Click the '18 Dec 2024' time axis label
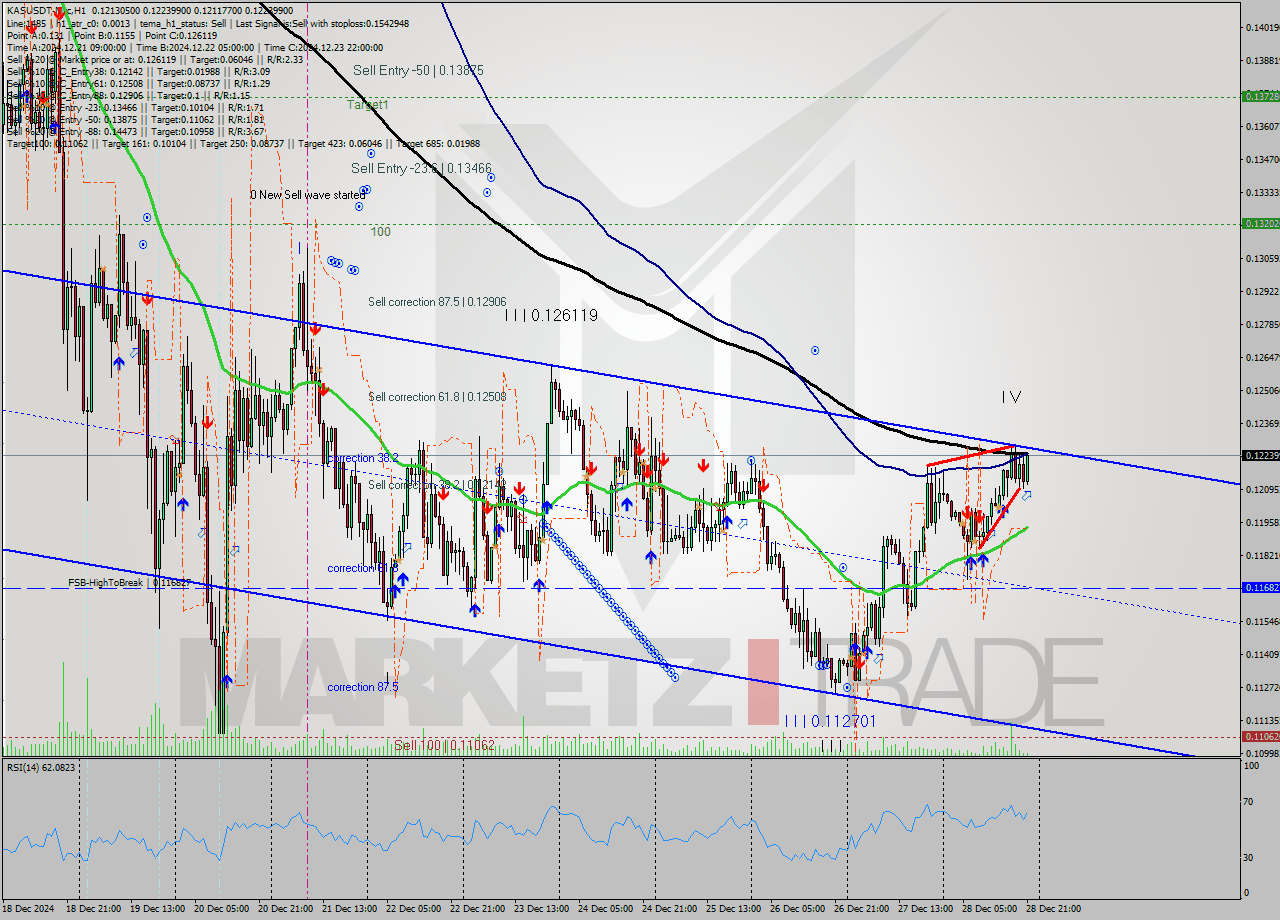This screenshot has width=1280, height=920. [x=30, y=909]
